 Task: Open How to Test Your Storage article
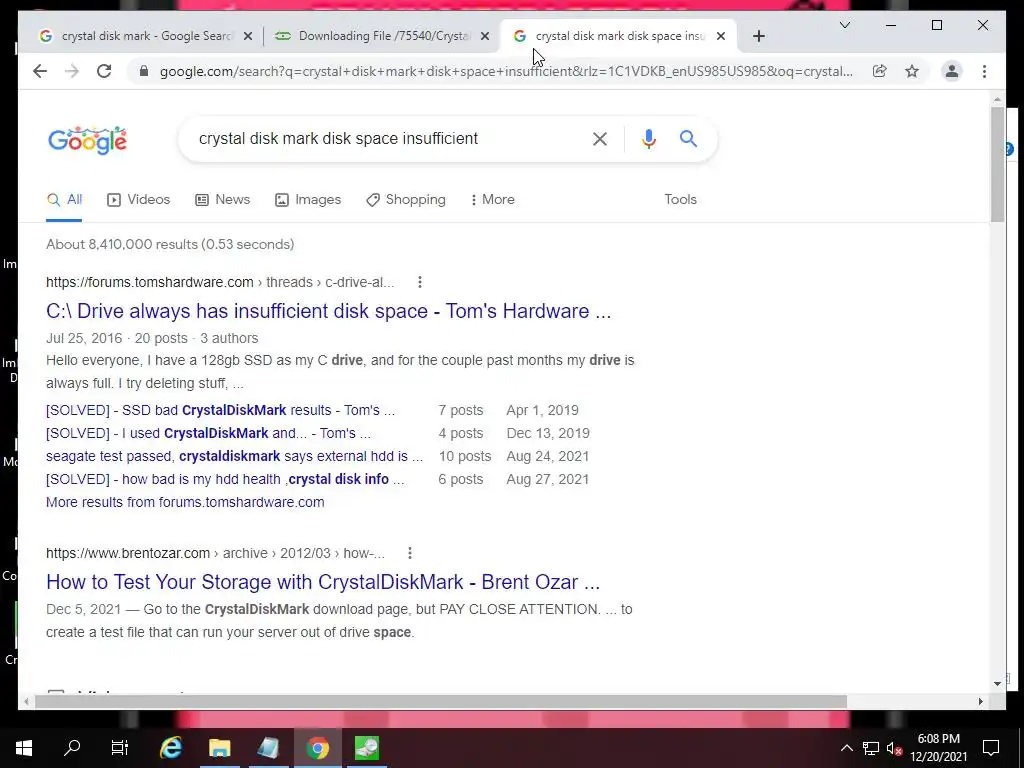[x=323, y=582]
